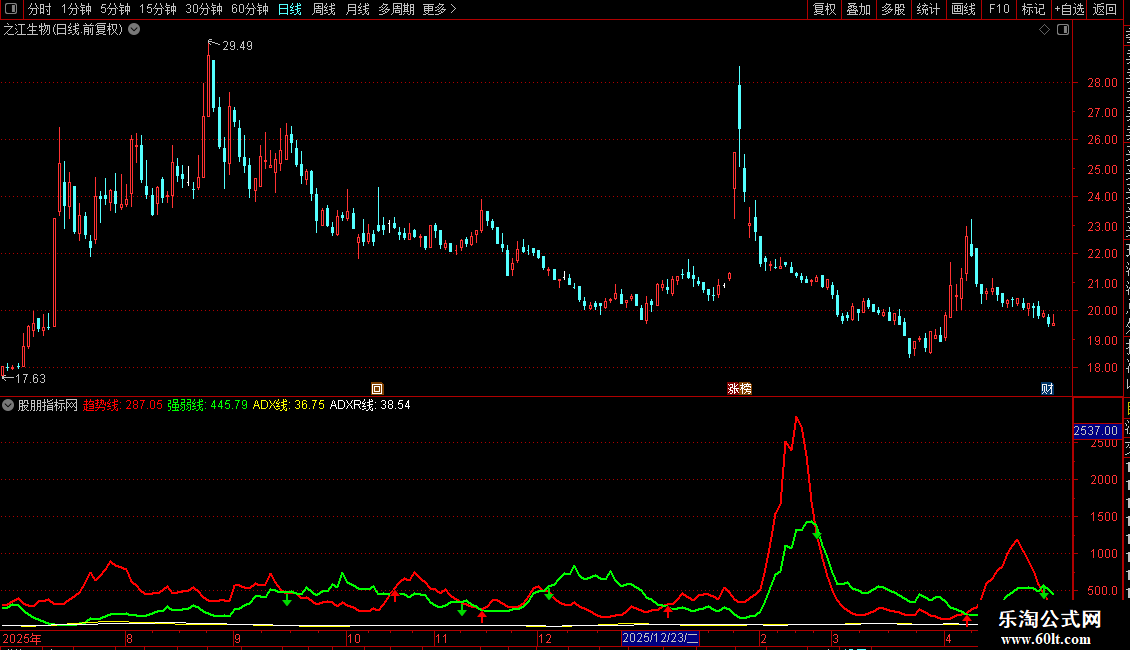Select the 1分钟 period
1130x650 pixels.
click(76, 9)
